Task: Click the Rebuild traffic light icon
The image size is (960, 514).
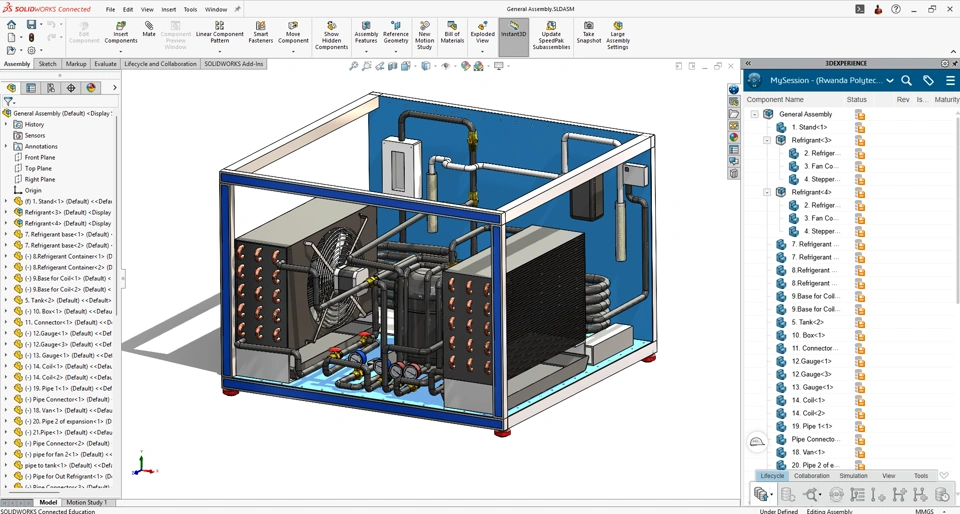Action: coord(31,37)
